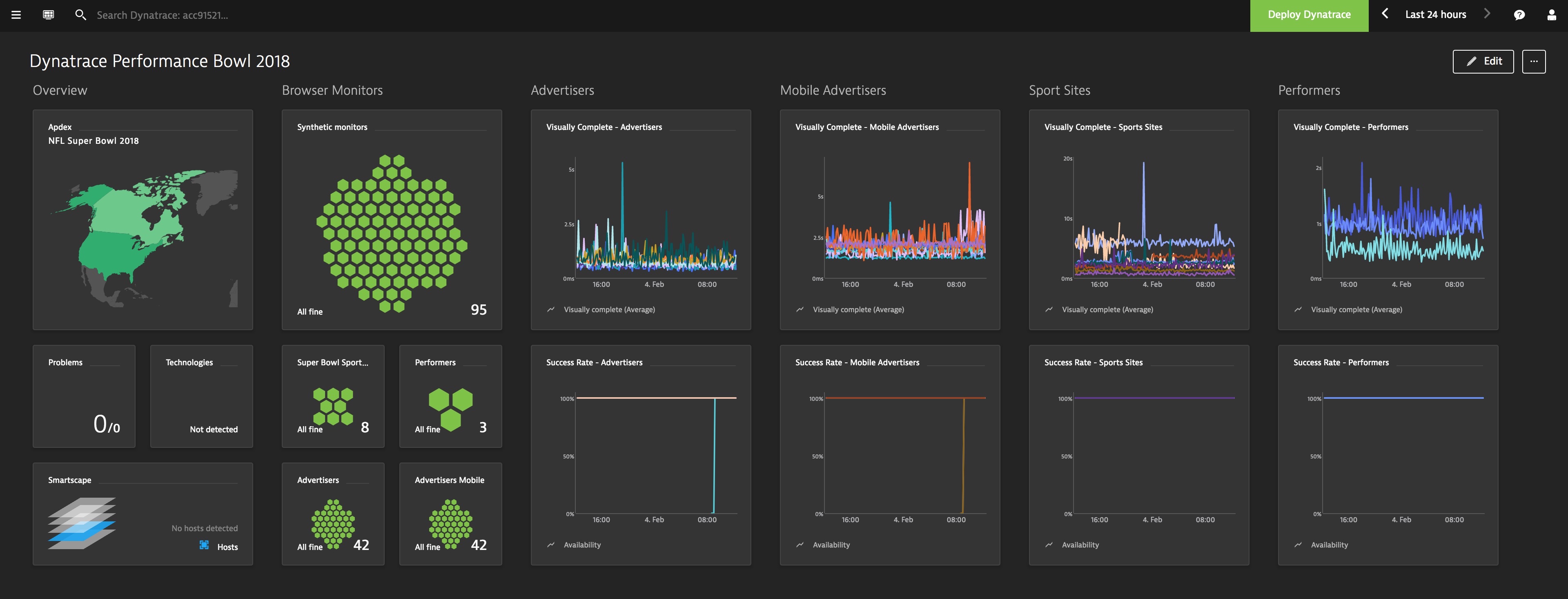Click the Not detected text in Technologies
The width and height of the screenshot is (1568, 599).
pyautogui.click(x=214, y=429)
